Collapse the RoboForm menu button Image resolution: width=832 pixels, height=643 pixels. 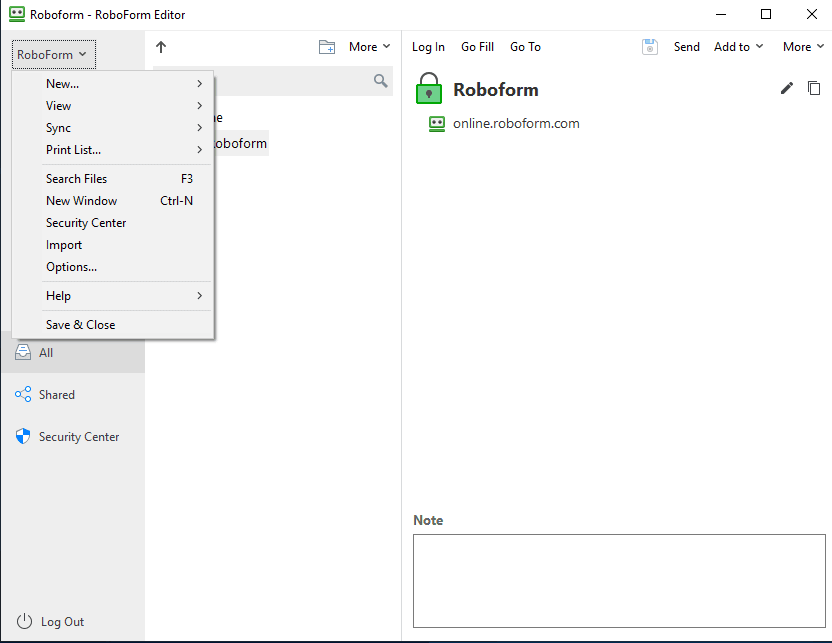pyautogui.click(x=54, y=55)
